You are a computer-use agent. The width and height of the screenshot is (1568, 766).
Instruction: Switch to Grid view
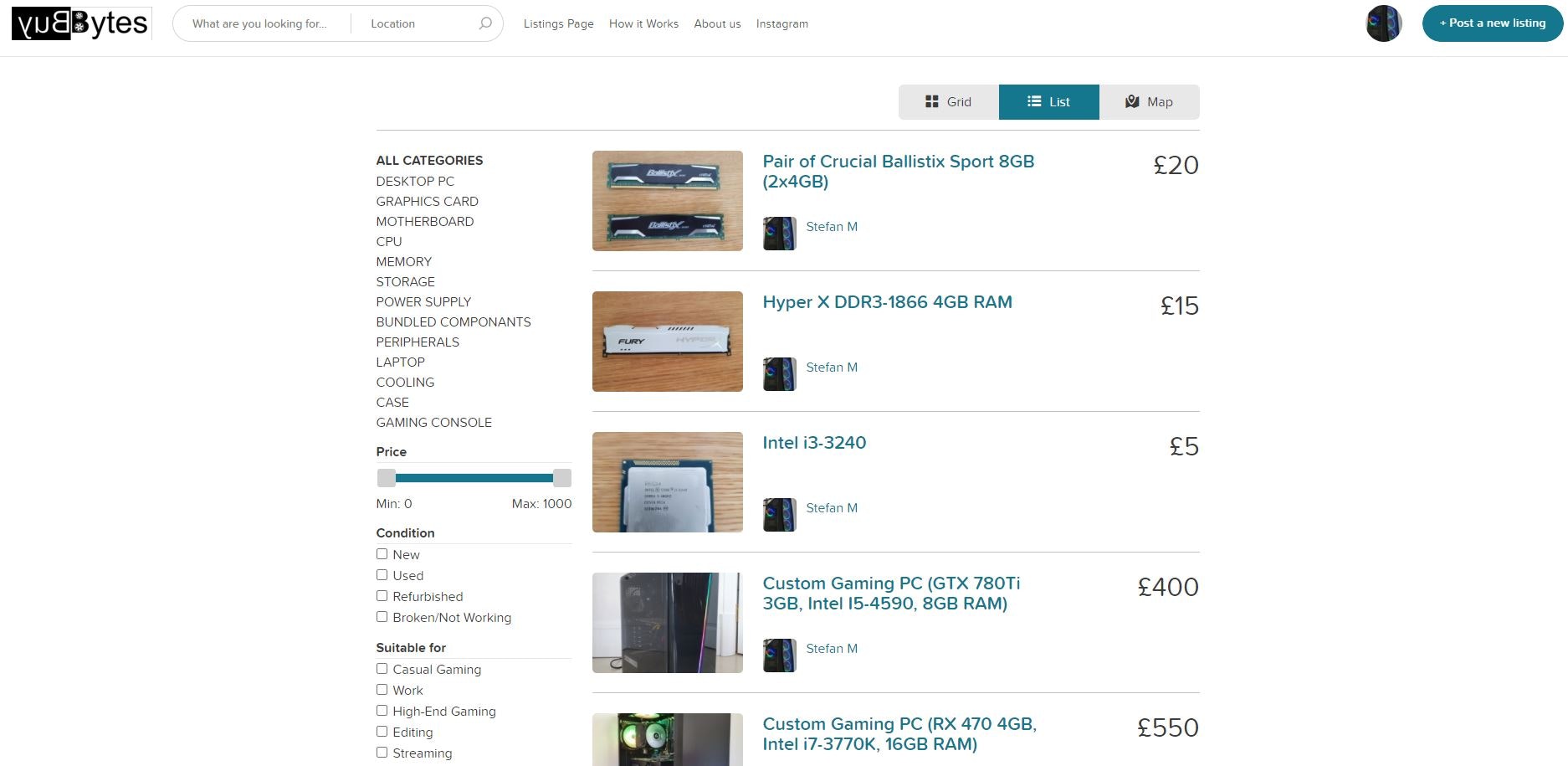(949, 102)
